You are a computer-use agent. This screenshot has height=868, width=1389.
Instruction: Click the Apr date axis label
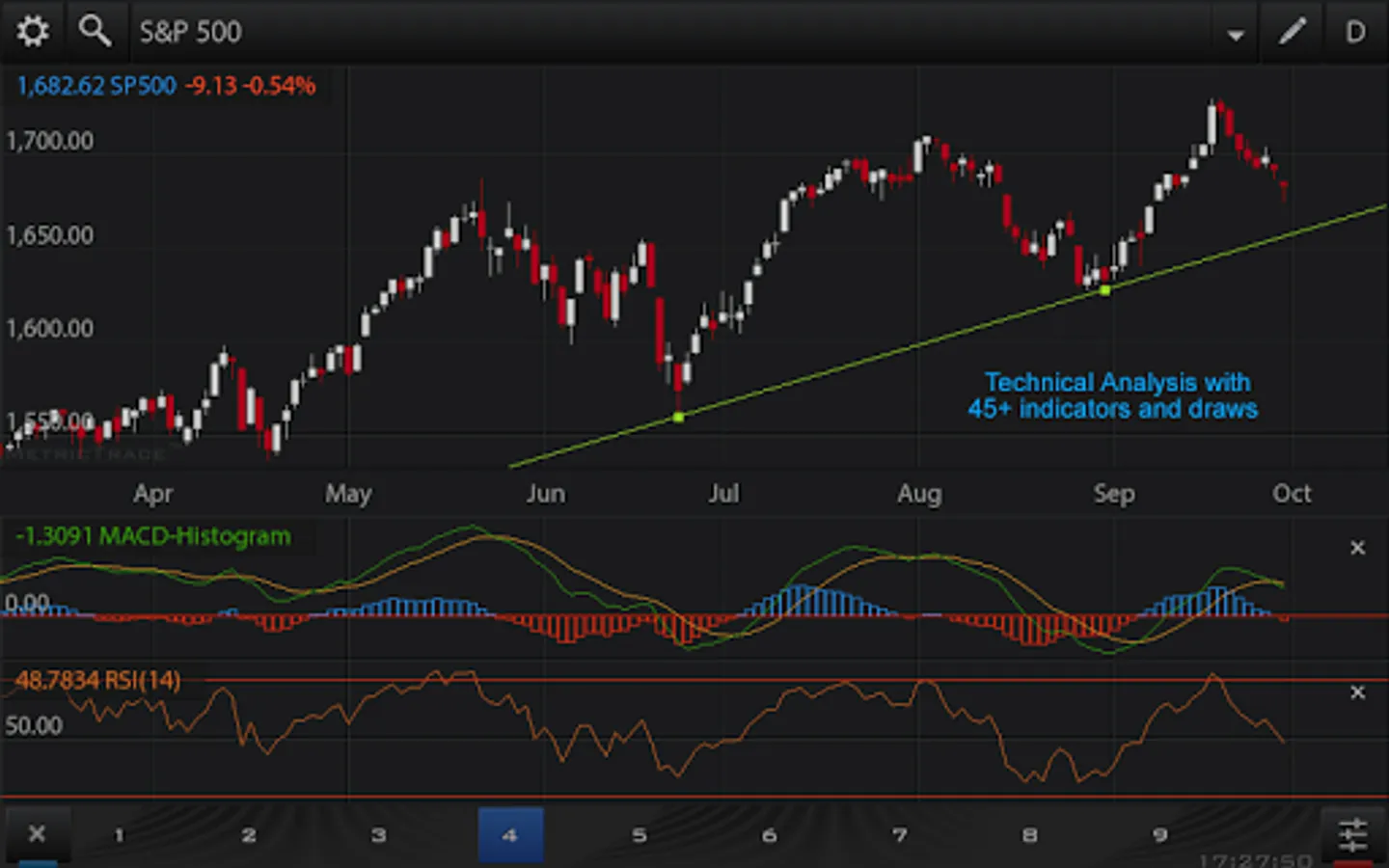pyautogui.click(x=153, y=494)
